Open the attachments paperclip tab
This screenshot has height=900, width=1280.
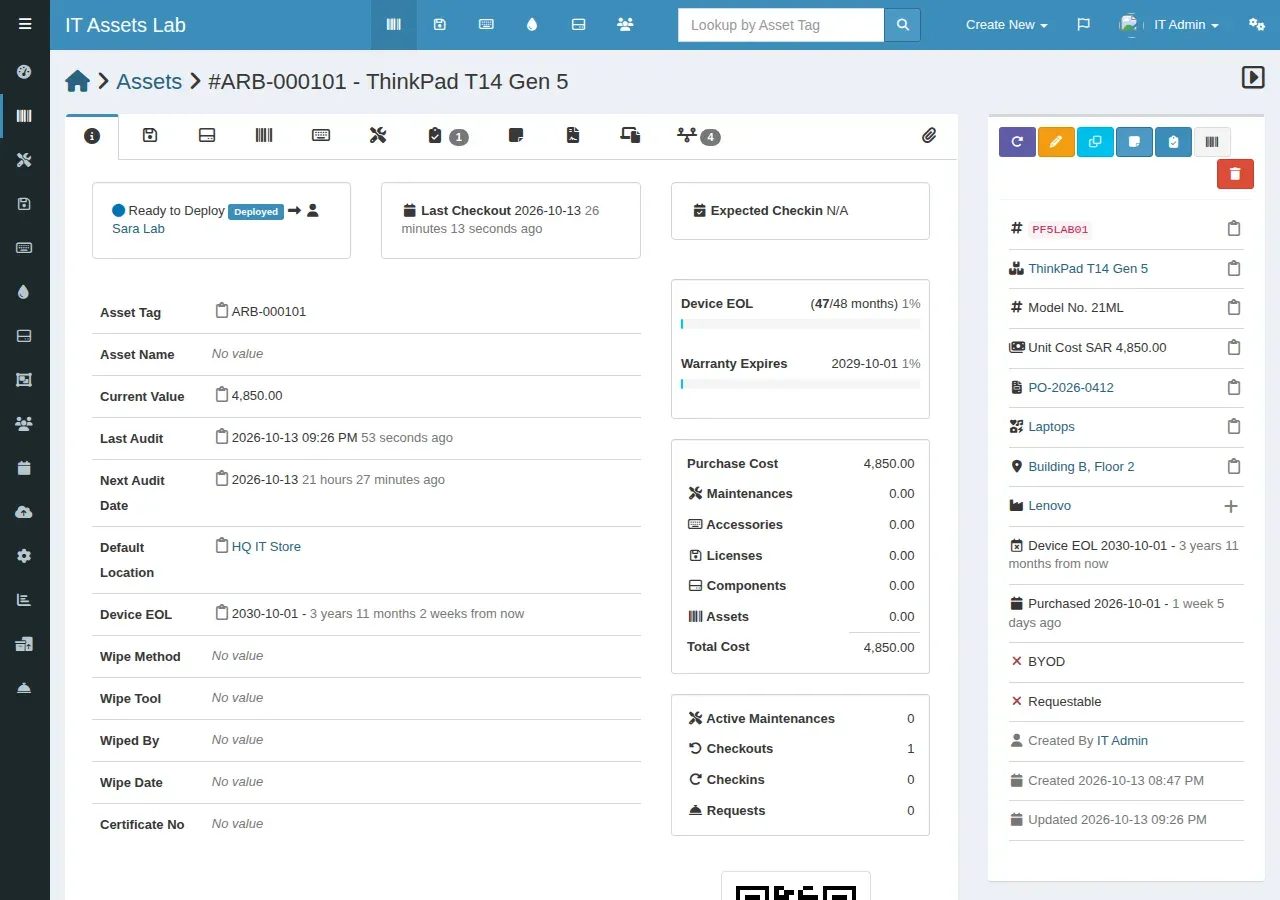(x=929, y=136)
